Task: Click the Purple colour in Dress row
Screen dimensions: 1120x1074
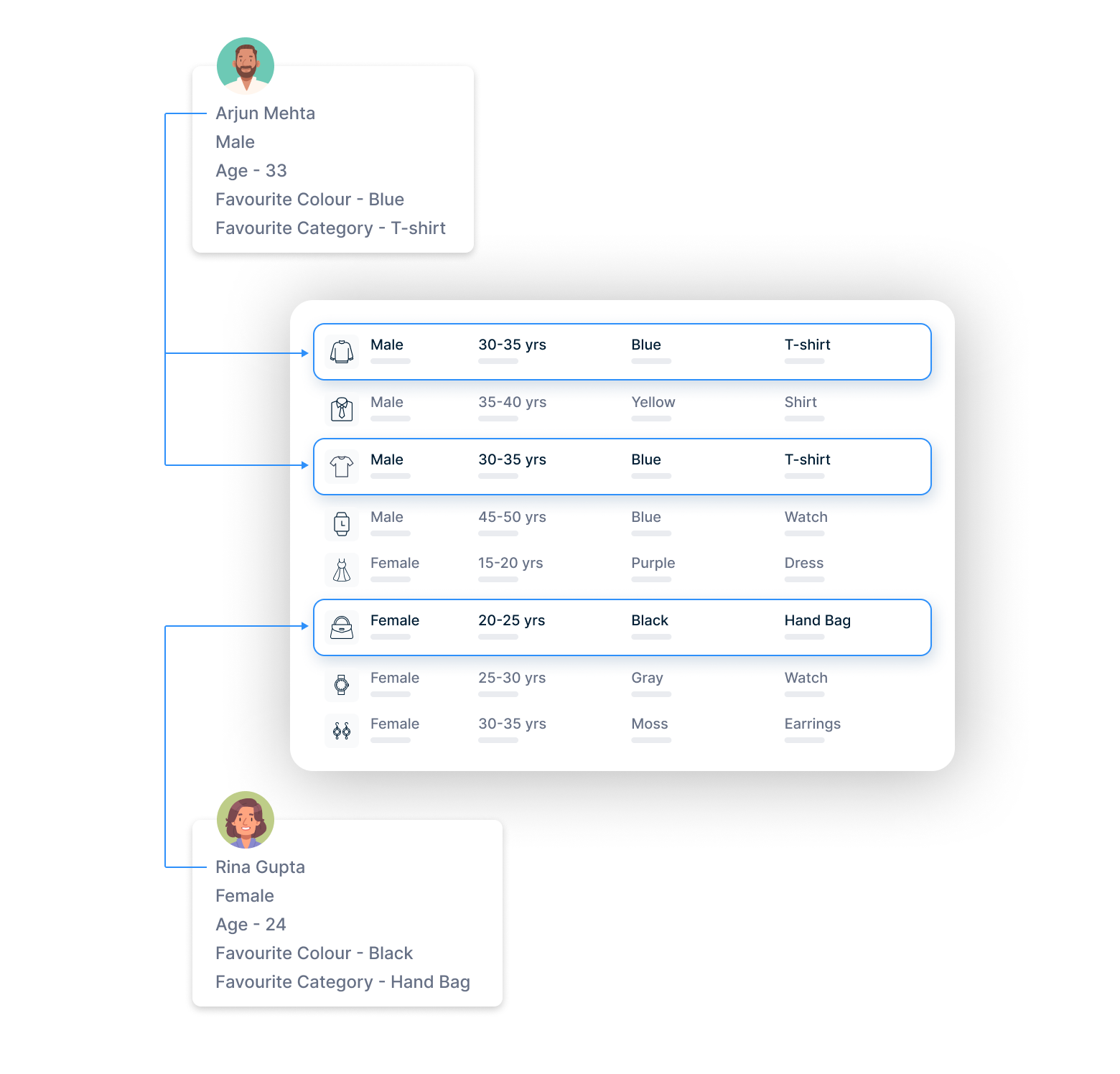Action: pyautogui.click(x=653, y=563)
